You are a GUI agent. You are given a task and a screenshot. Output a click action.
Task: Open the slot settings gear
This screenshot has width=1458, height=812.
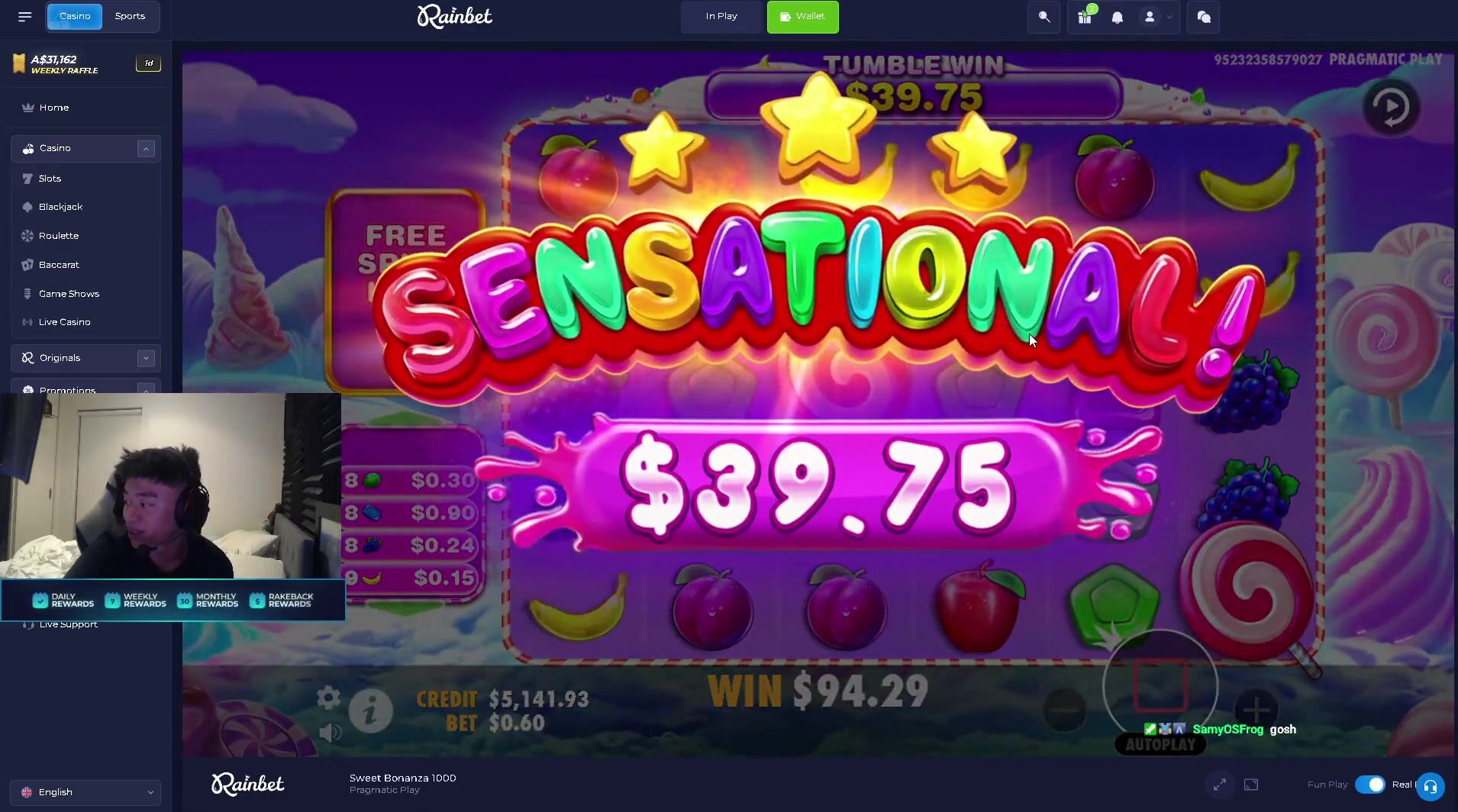(328, 697)
